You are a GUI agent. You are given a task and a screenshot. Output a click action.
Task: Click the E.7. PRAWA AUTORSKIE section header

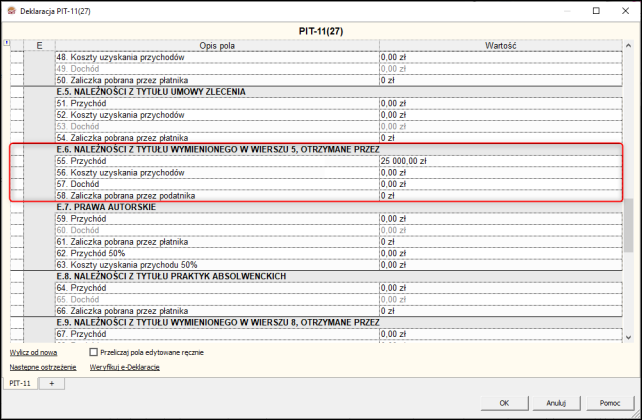pyautogui.click(x=106, y=207)
